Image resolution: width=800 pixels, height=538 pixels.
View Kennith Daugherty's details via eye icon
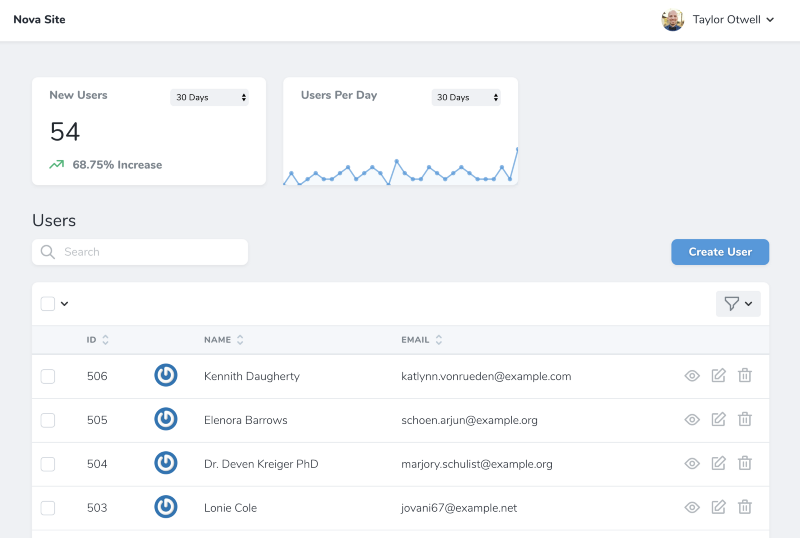point(691,376)
